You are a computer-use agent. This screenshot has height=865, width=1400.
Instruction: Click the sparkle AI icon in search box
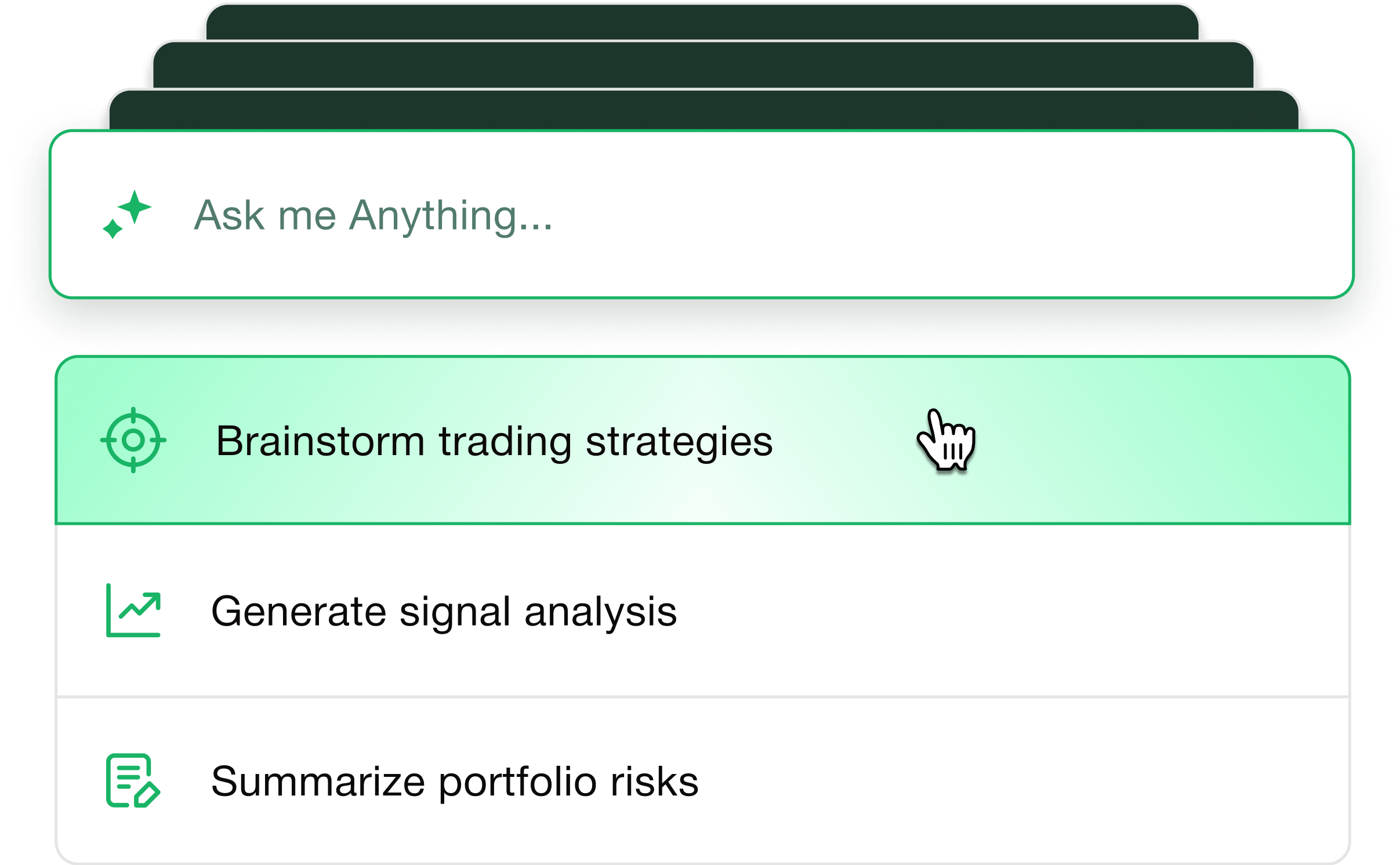(x=127, y=215)
